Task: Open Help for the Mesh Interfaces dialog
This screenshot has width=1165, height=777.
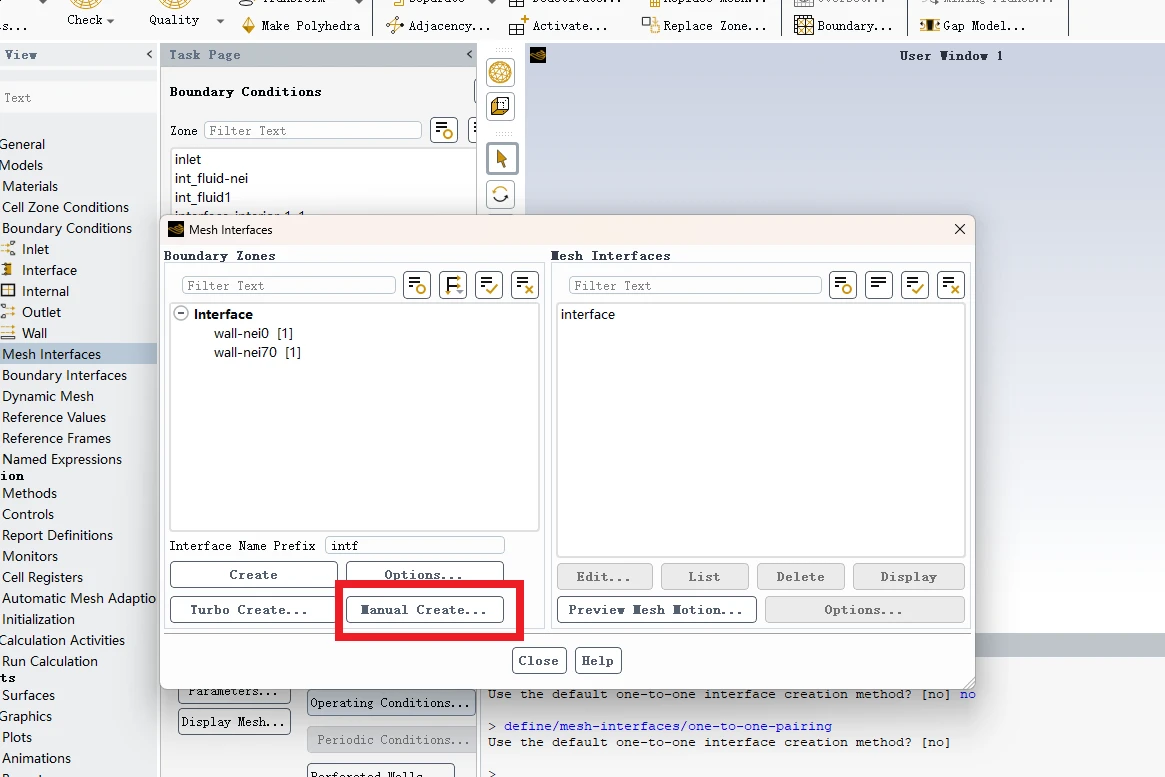Action: (x=598, y=660)
